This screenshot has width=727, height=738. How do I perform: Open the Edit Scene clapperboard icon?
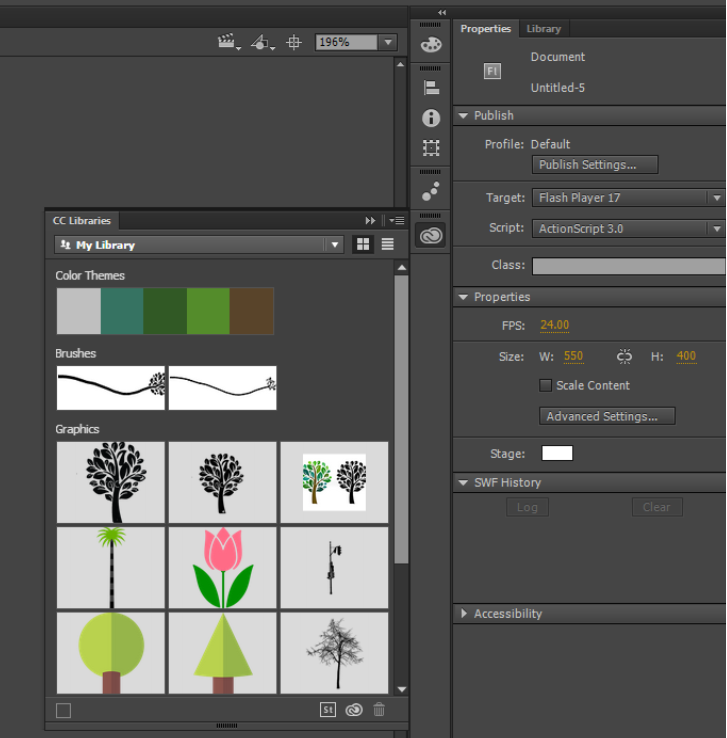click(x=229, y=42)
